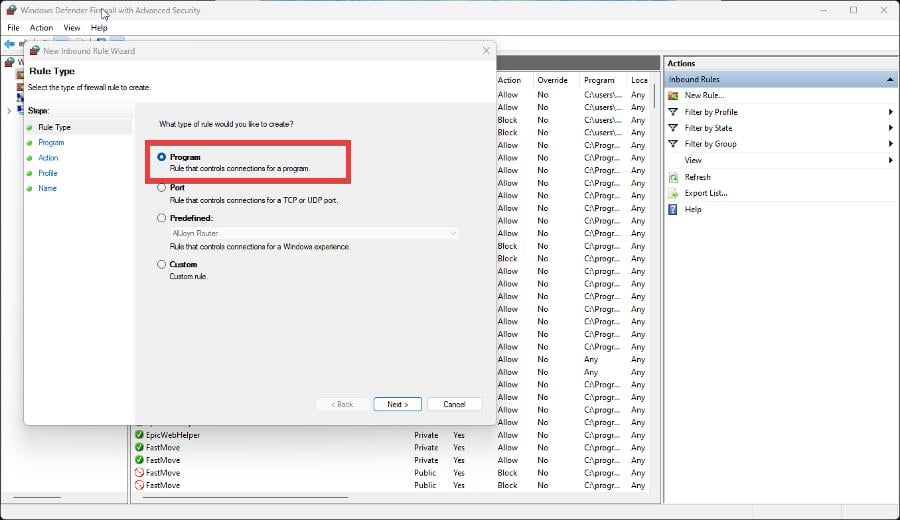Click the EpicWebHelper rule green check icon
900x520 pixels.
[139, 435]
